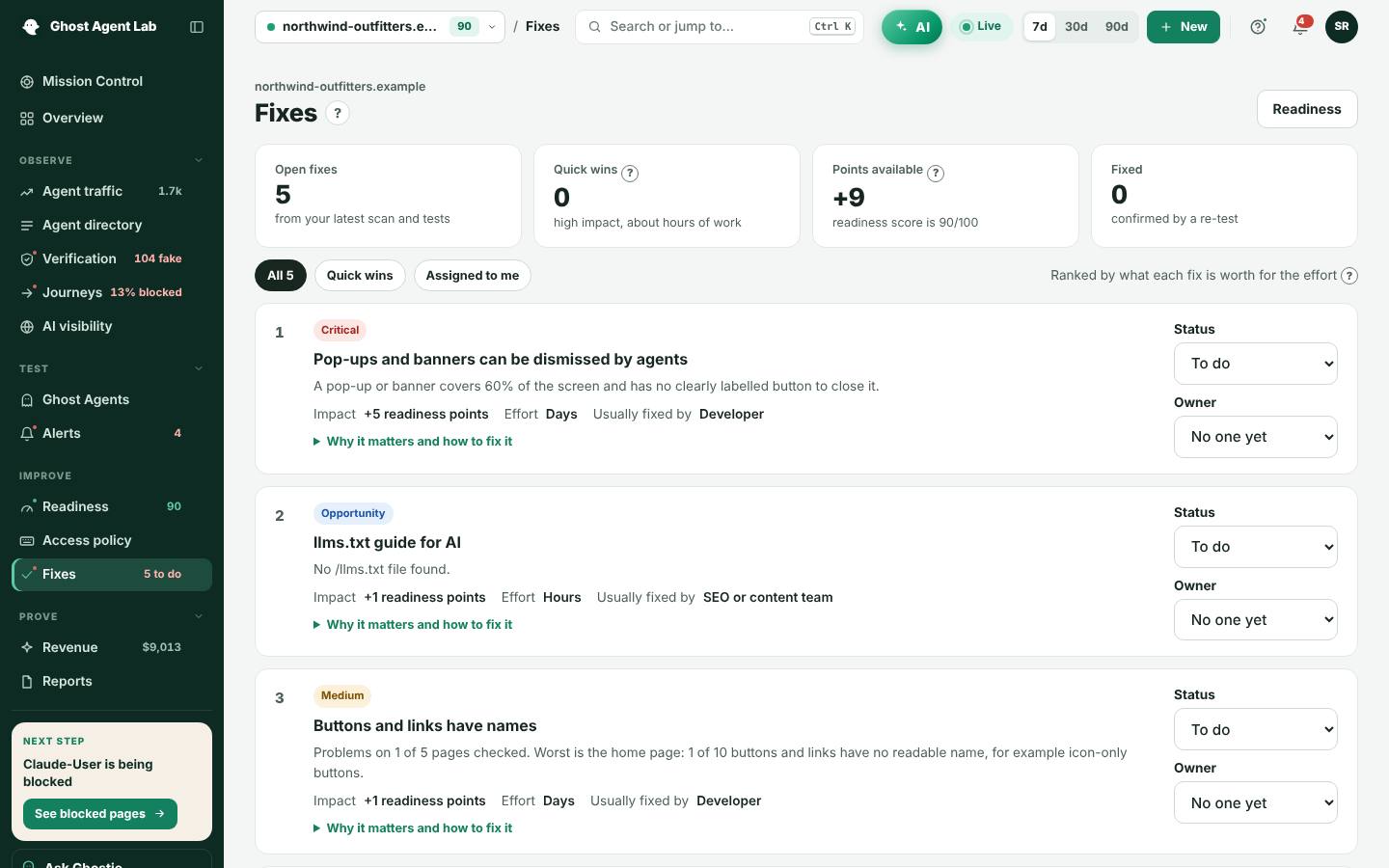
Task: Select the Assigned to me filter tab
Action: [473, 276]
